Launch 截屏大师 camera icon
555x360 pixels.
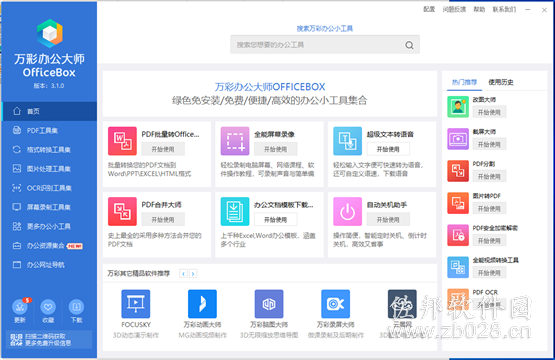[x=458, y=139]
